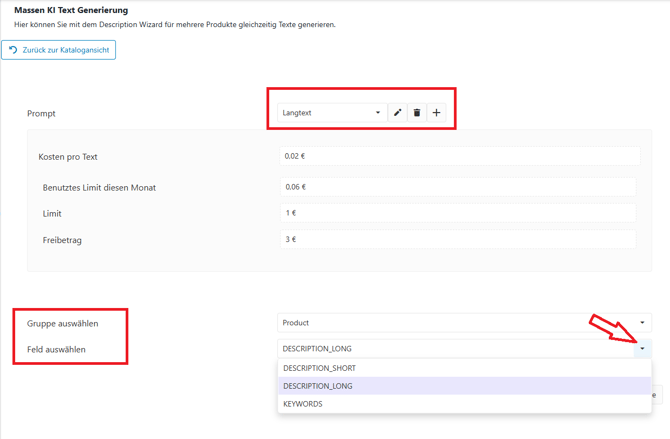Click the Limit field showing 1 €
This screenshot has width=670, height=439.
click(457, 213)
